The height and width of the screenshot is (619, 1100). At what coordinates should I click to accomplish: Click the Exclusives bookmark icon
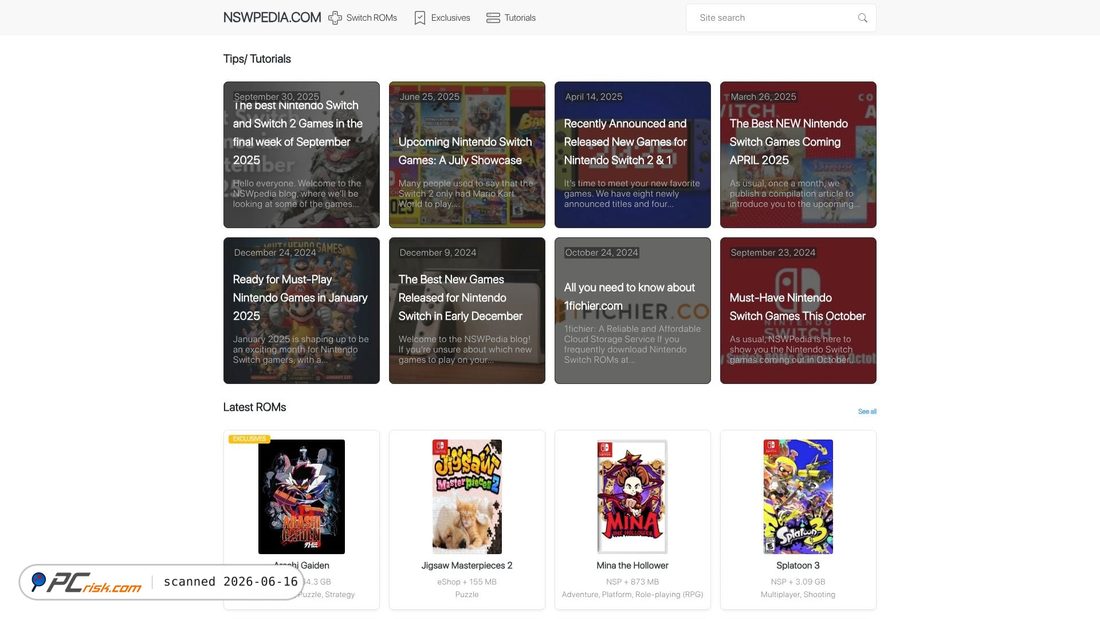click(420, 18)
